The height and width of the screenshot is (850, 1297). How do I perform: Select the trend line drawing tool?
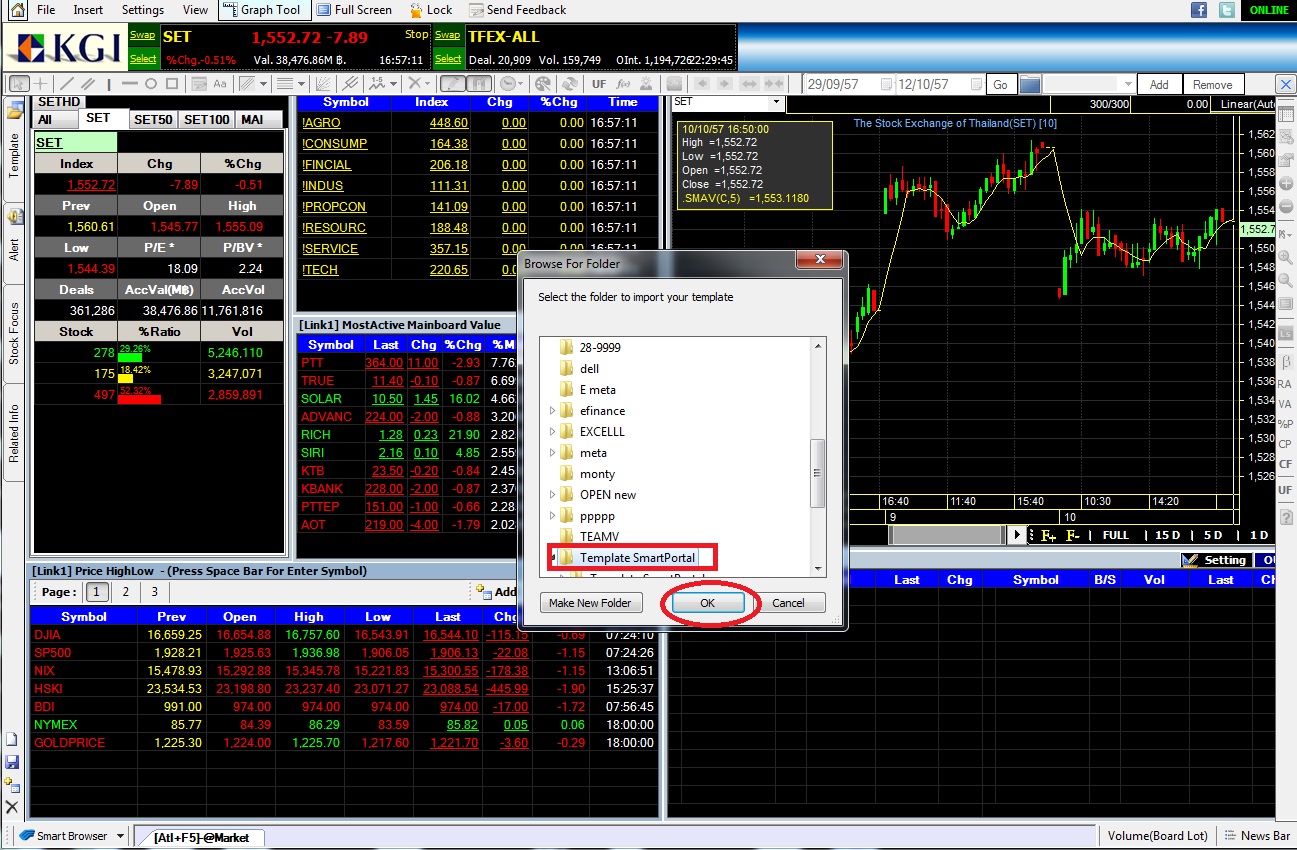tap(66, 84)
